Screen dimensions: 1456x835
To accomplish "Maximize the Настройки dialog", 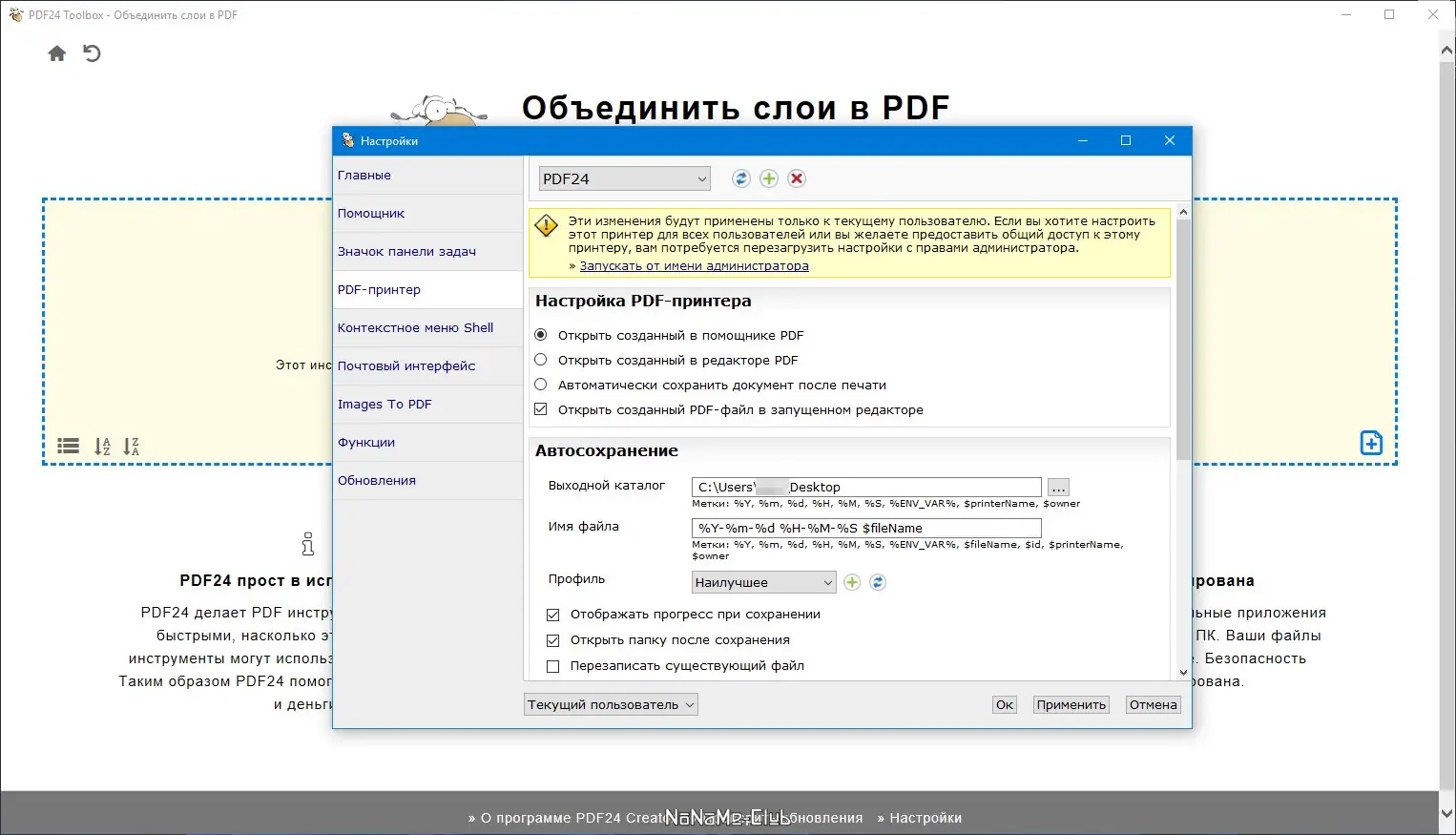I will (1126, 140).
